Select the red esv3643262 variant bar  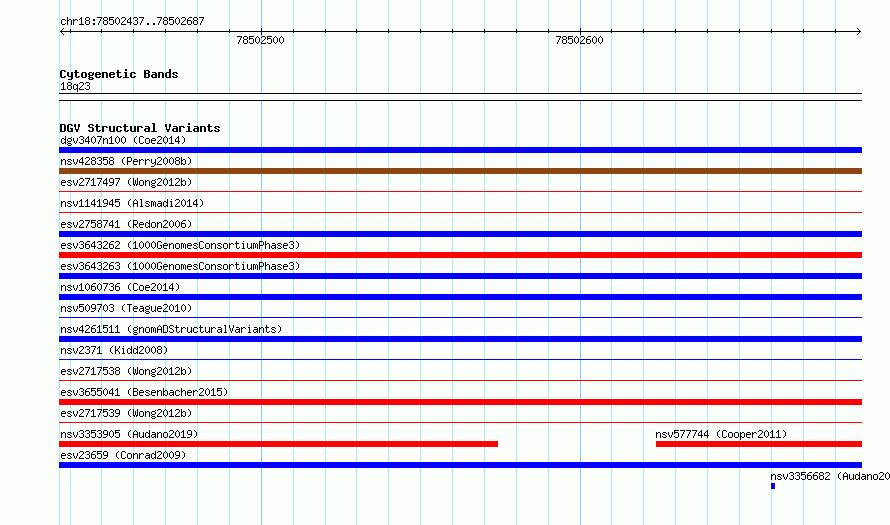(460, 255)
